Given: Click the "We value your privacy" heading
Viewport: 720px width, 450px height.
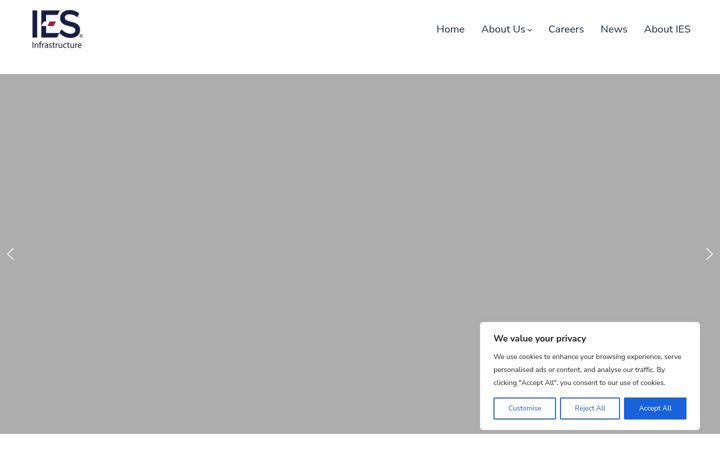Looking at the screenshot, I should click(540, 338).
